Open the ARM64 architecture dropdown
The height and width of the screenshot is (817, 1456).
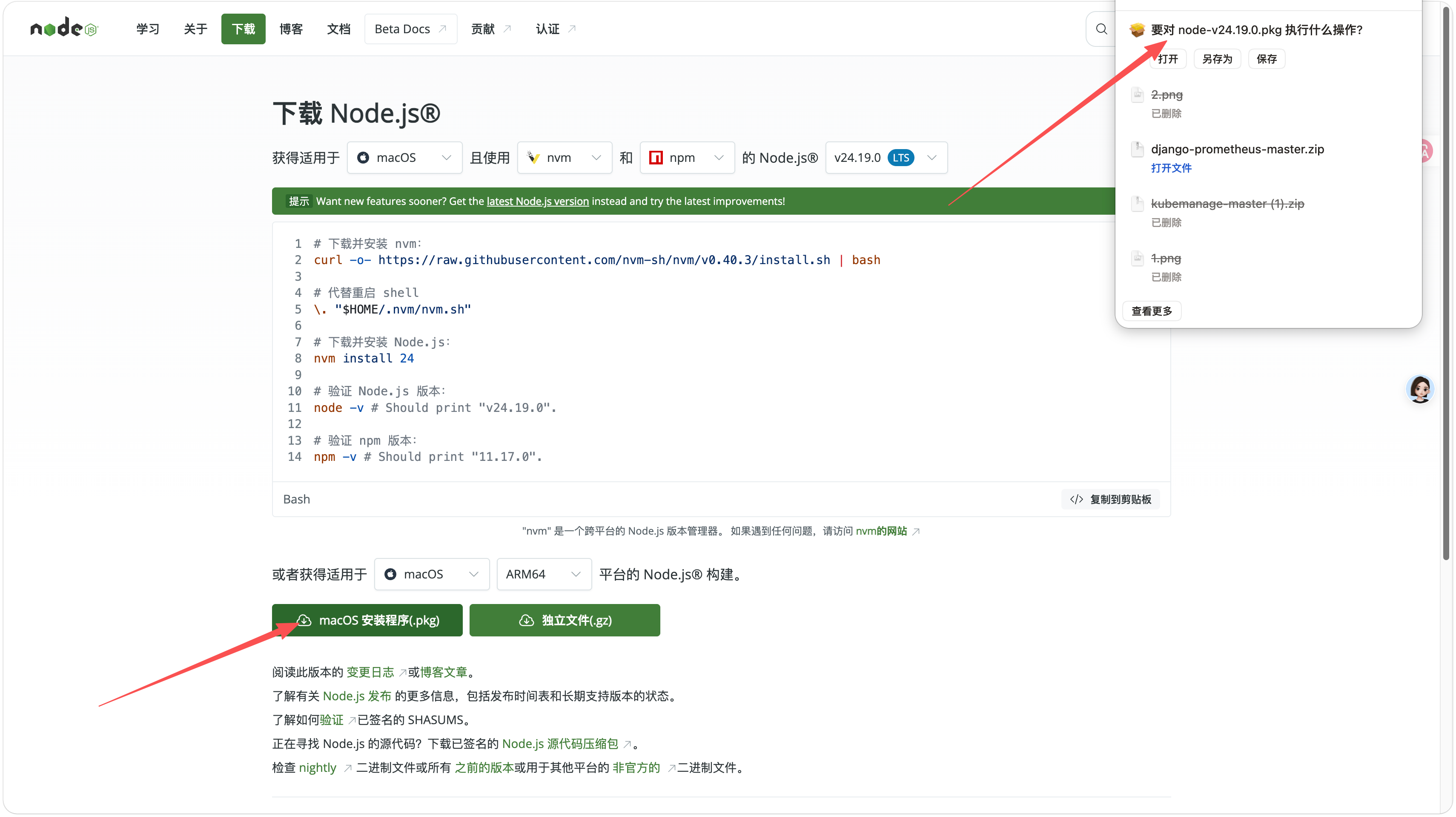pyautogui.click(x=544, y=574)
